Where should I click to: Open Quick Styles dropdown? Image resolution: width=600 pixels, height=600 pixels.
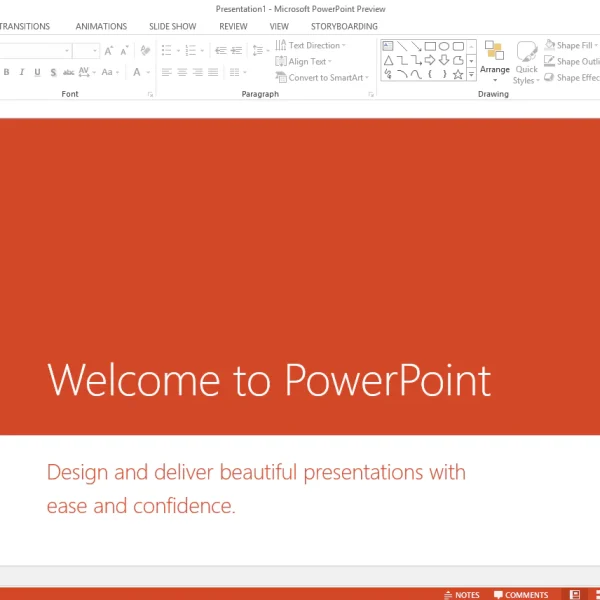pos(527,62)
